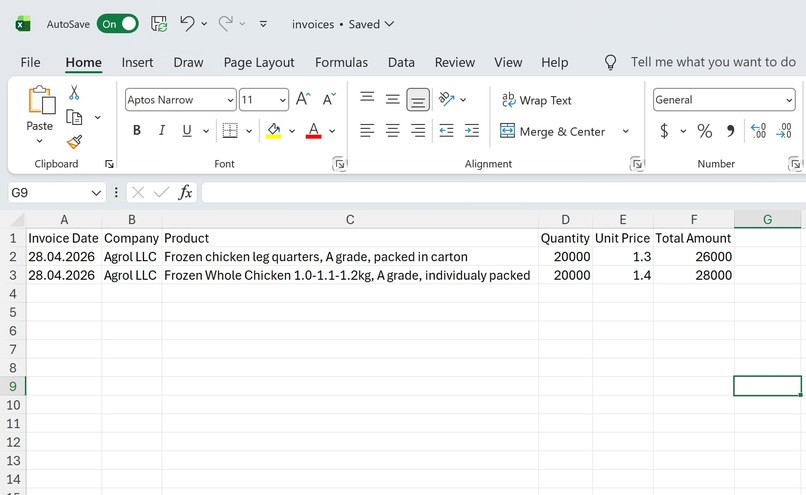Viewport: 806px width, 495px height.
Task: Click the Orientation text angle icon
Action: [447, 99]
